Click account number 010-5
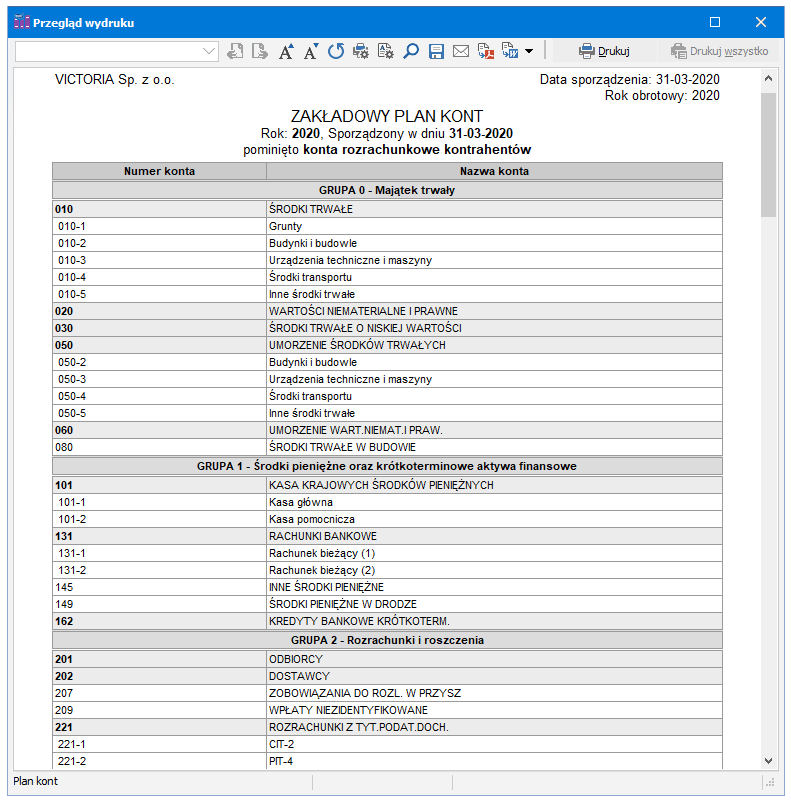 (x=72, y=294)
